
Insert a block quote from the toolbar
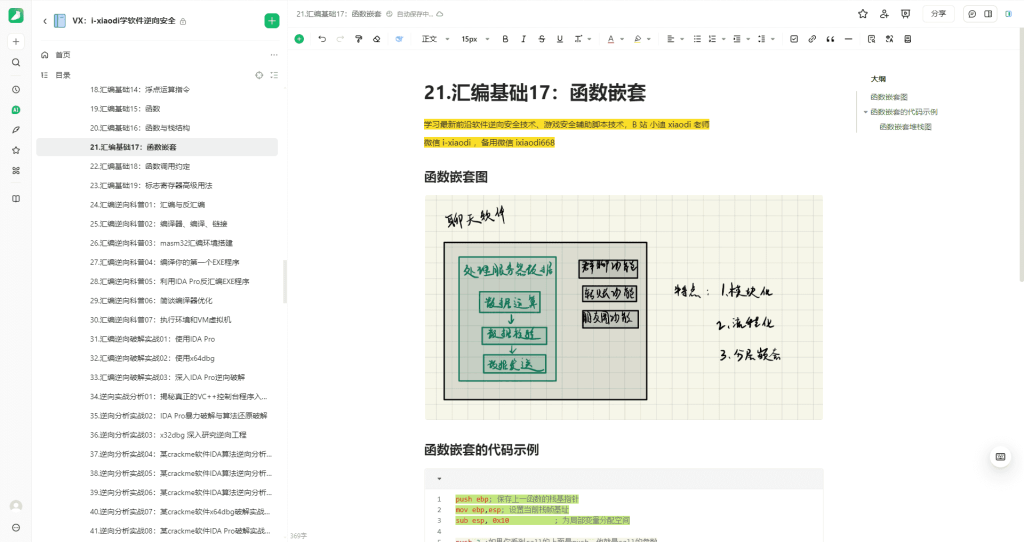(829, 39)
